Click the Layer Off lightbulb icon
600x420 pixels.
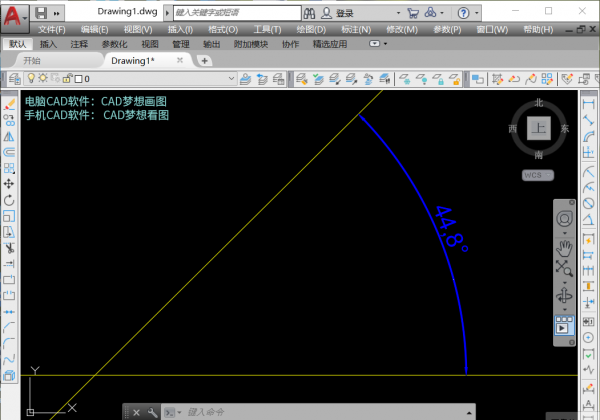421,79
